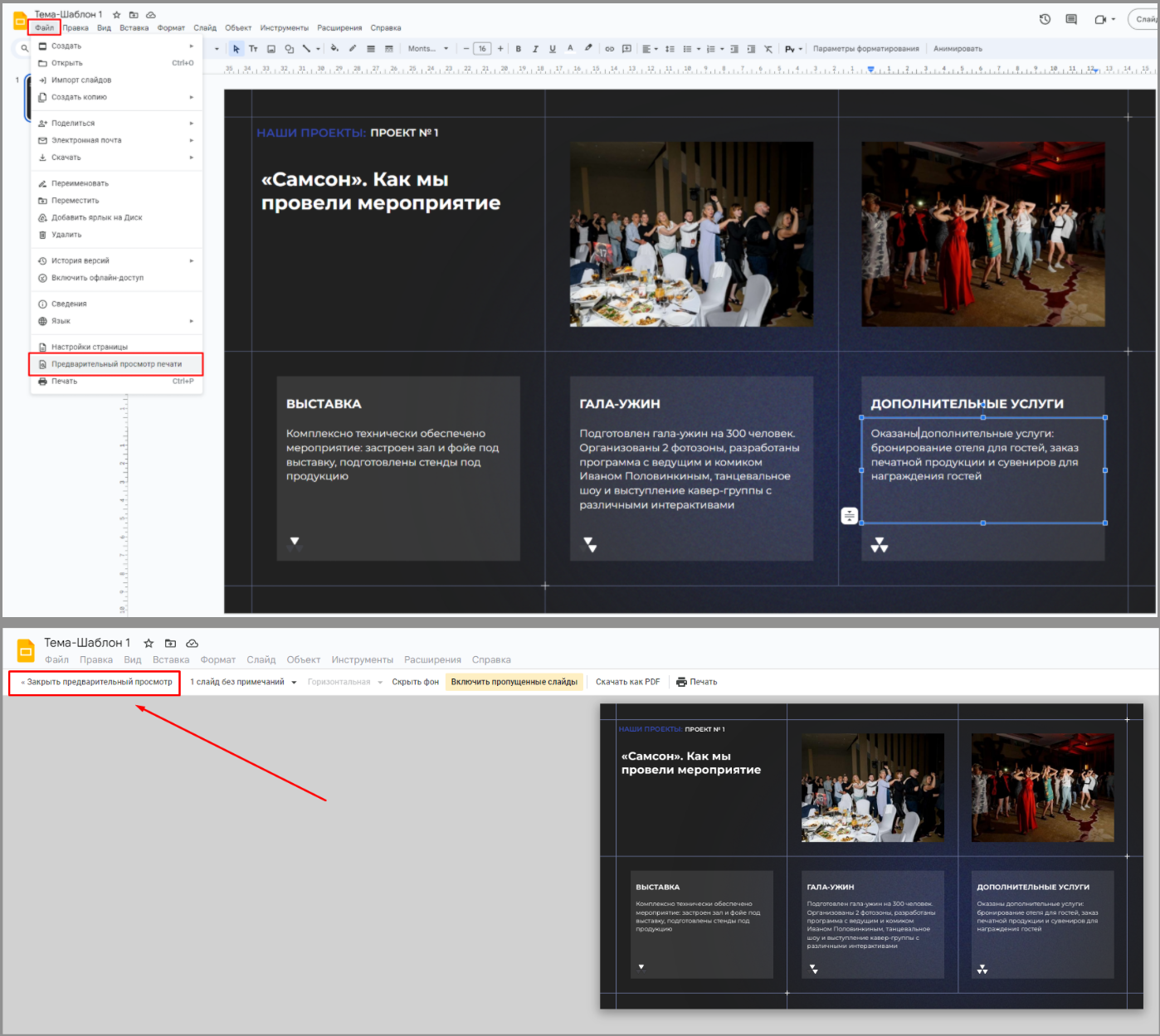Open the text color picker
This screenshot has height=1036, width=1160.
569,48
